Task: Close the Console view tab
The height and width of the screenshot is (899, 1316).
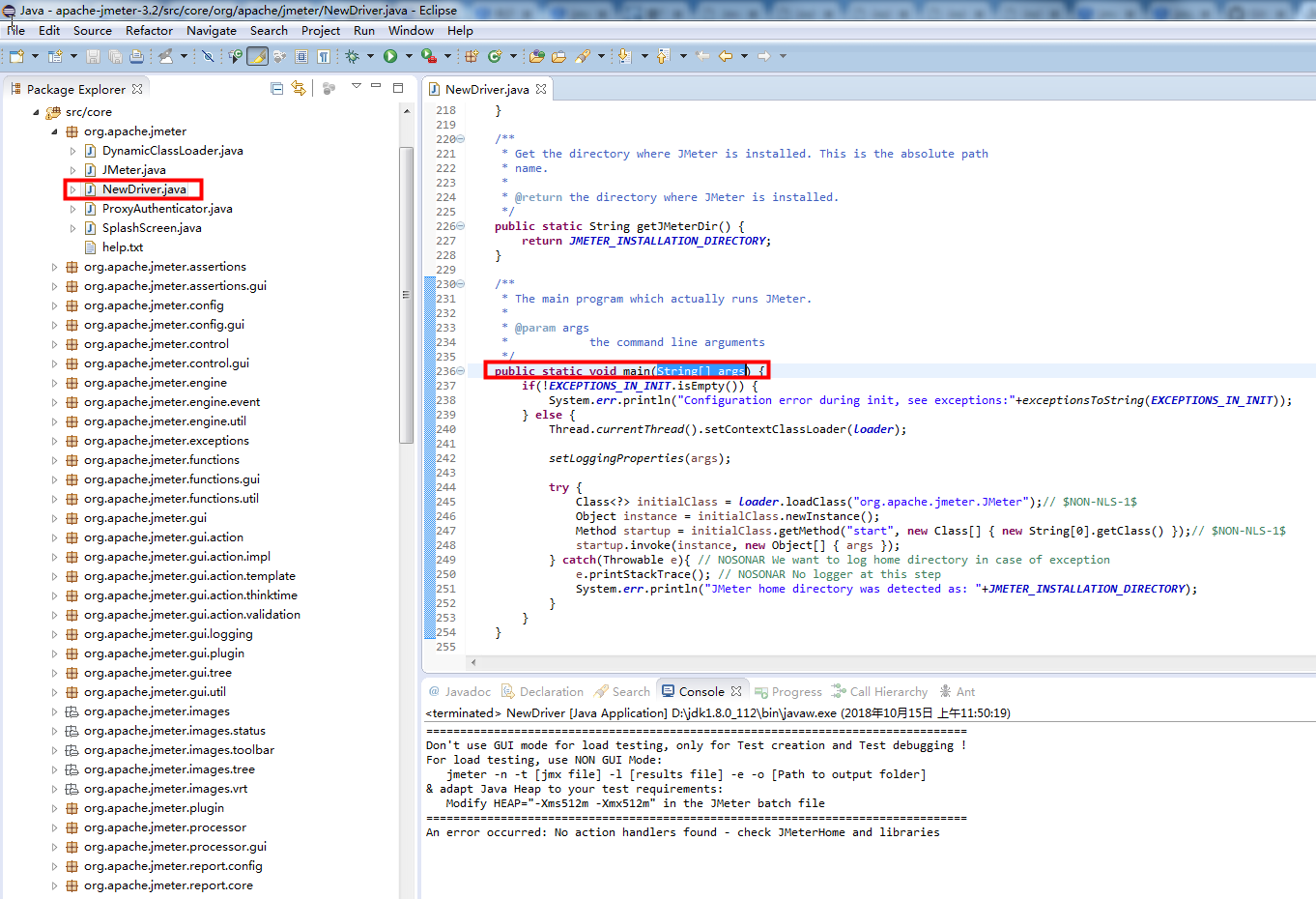Action: click(736, 691)
